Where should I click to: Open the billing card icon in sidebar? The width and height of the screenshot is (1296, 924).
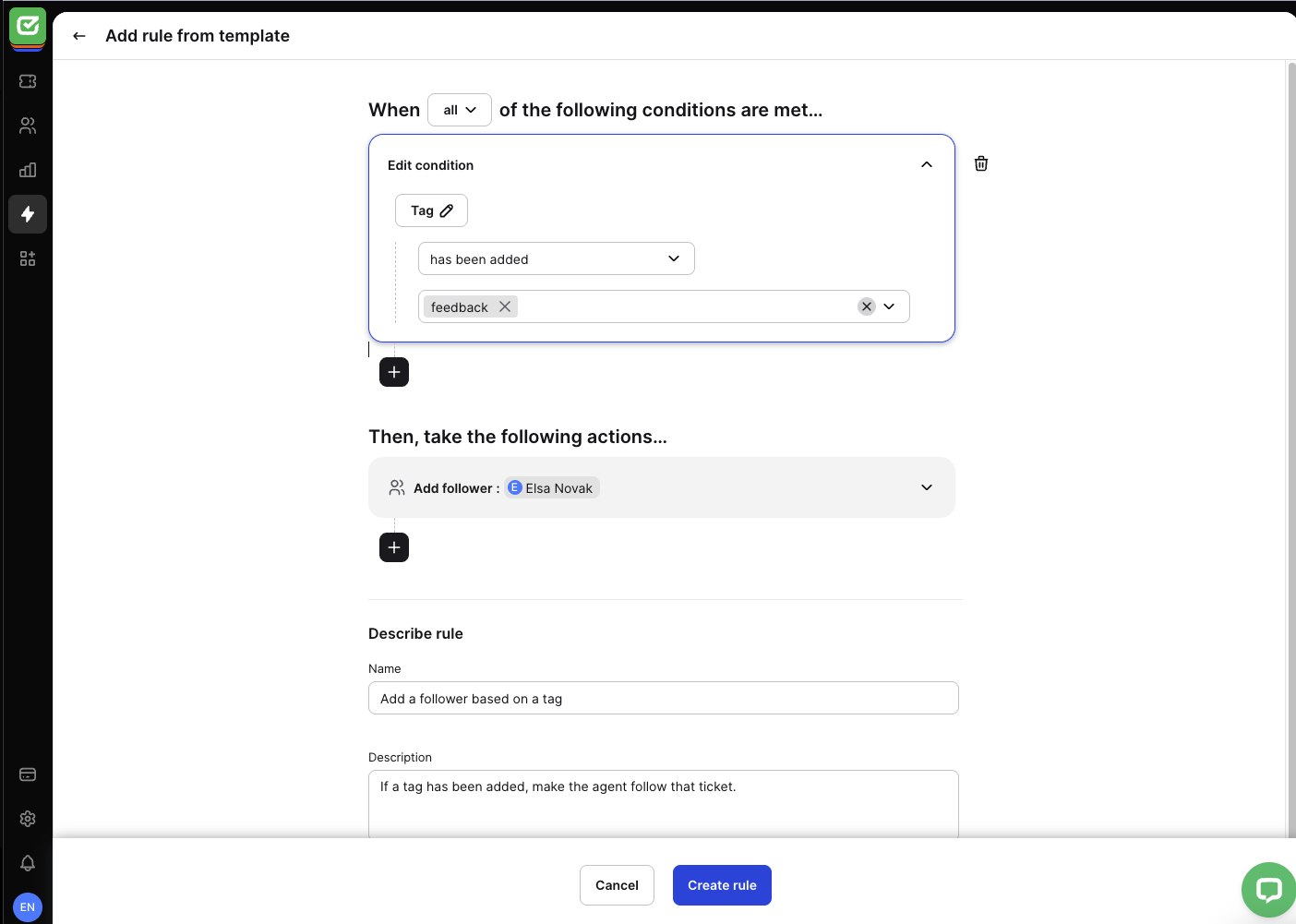28,774
